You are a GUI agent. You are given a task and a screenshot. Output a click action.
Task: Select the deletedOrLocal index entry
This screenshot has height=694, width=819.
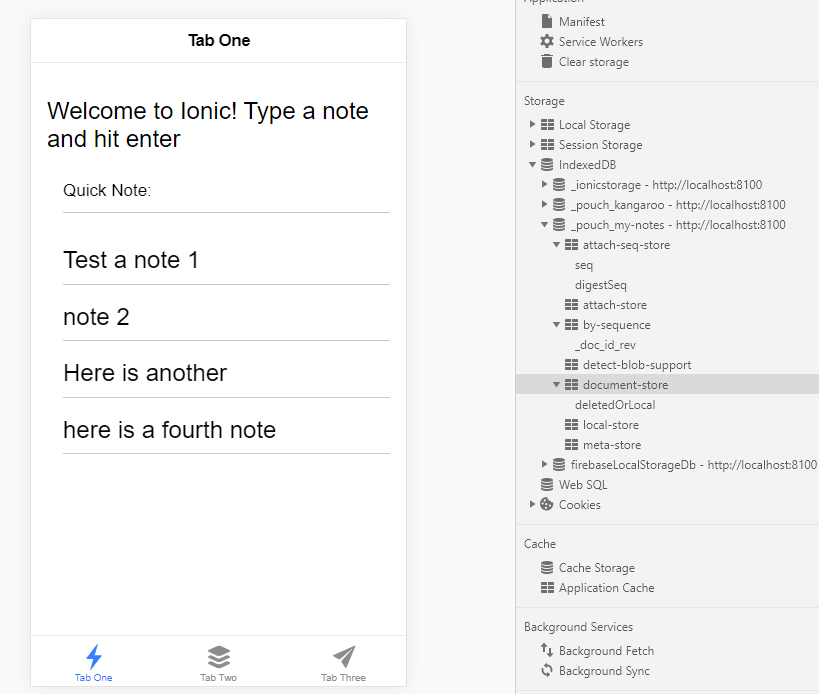click(615, 405)
